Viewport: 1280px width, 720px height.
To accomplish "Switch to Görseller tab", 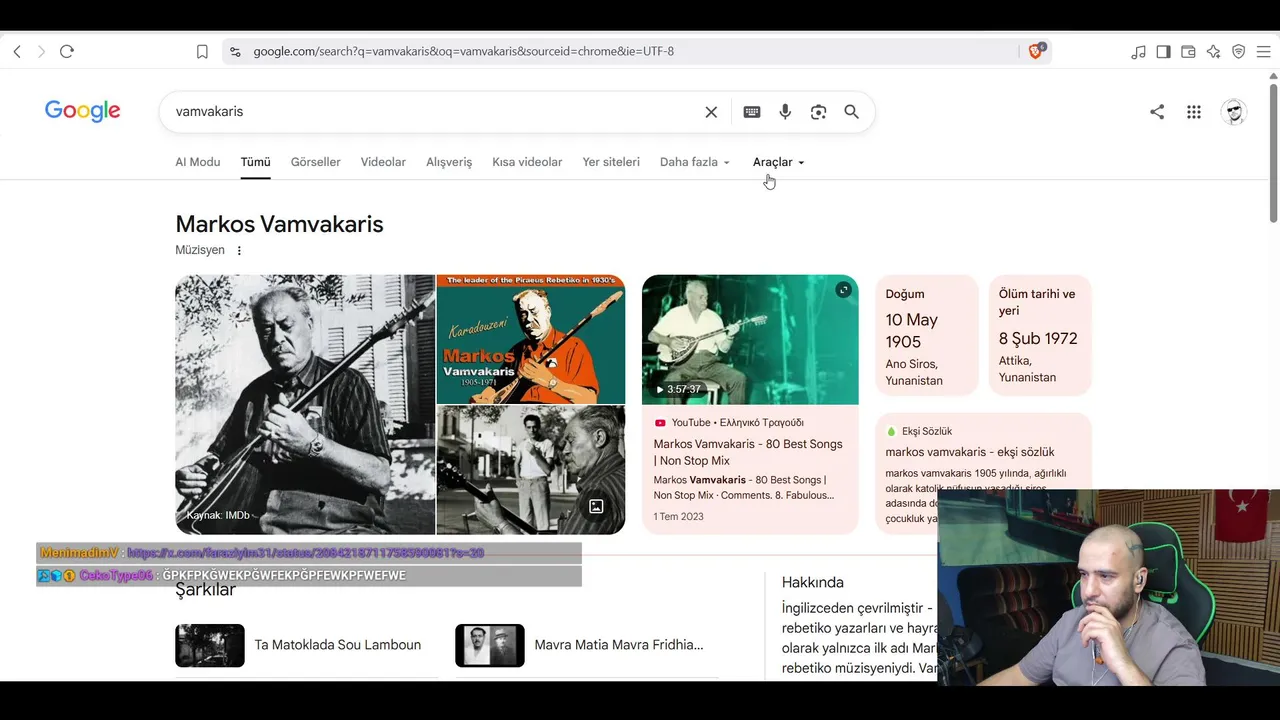I will pyautogui.click(x=316, y=162).
